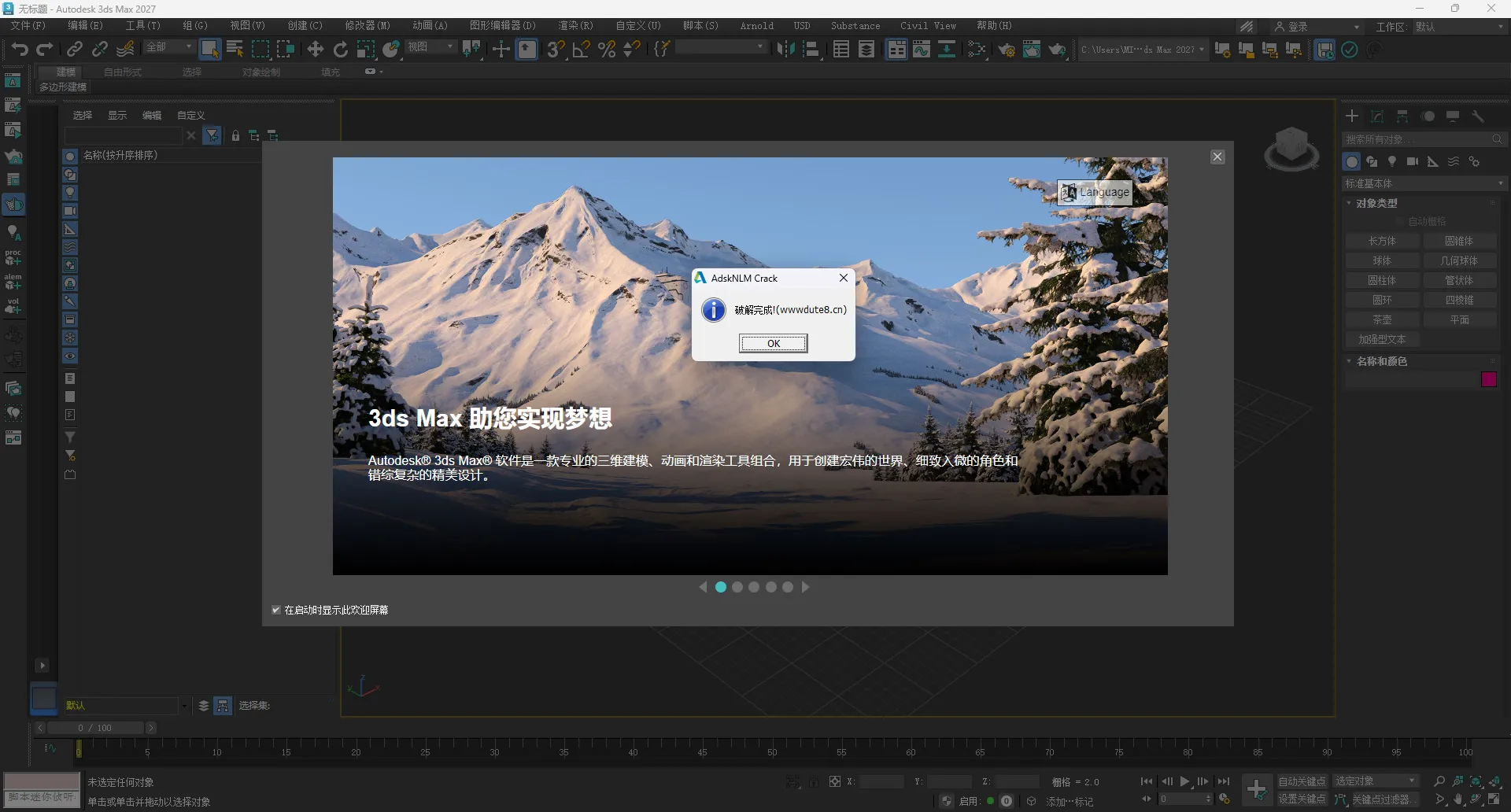This screenshot has height=812, width=1511.
Task: Open the Create tab plus icon in command panel
Action: 1352,116
